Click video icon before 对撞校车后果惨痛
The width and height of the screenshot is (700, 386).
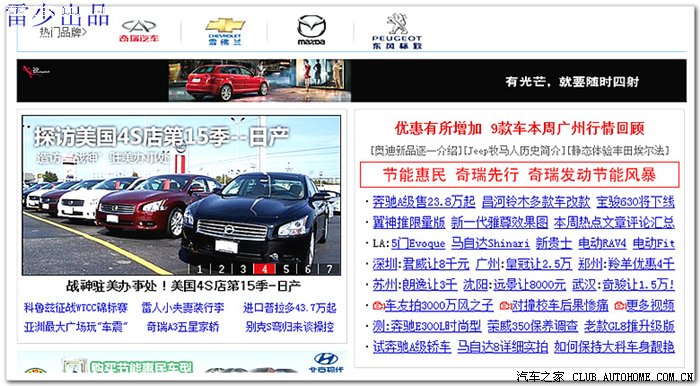tap(505, 306)
